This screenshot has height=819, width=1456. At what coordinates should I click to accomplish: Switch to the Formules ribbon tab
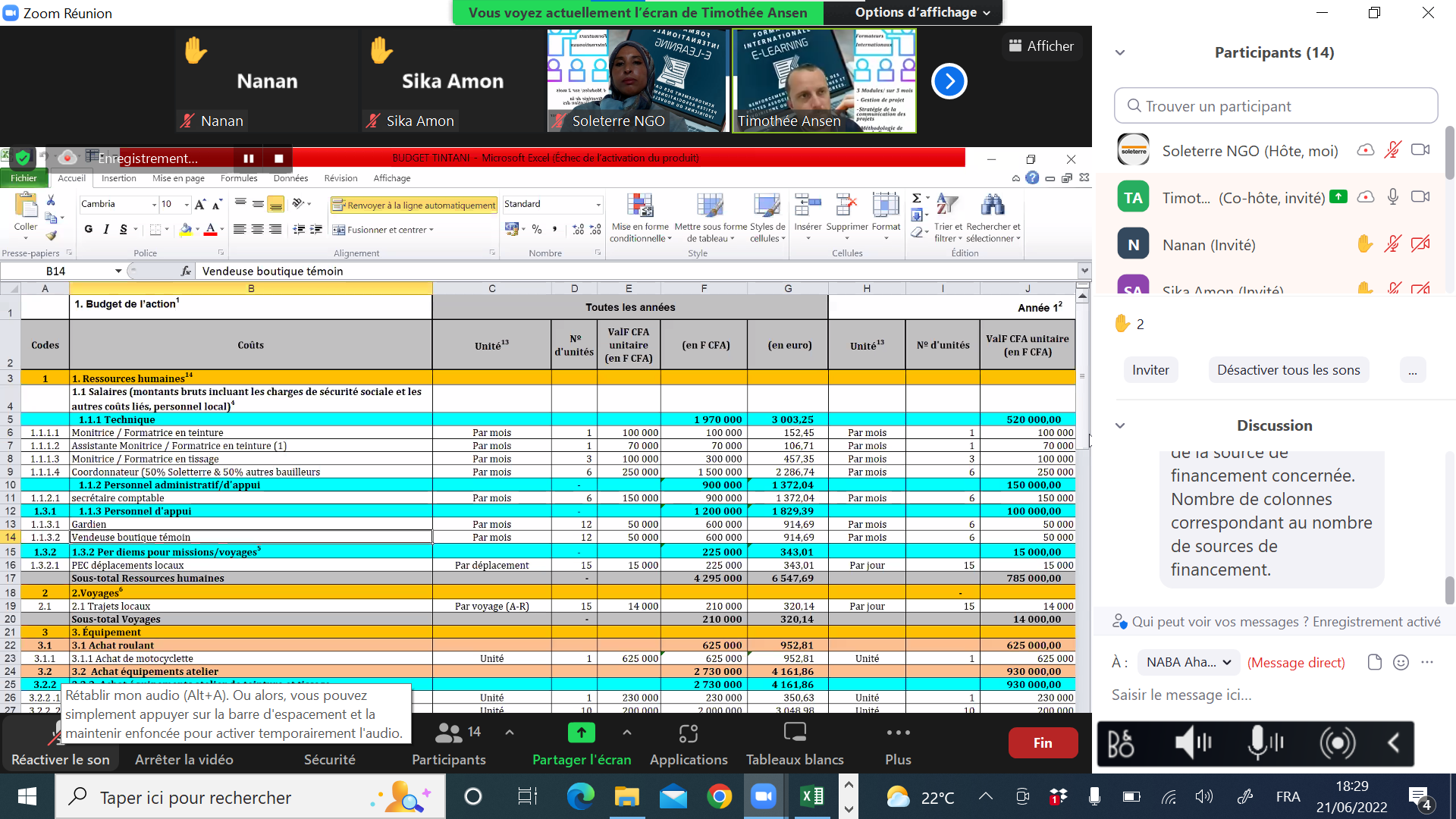239,177
